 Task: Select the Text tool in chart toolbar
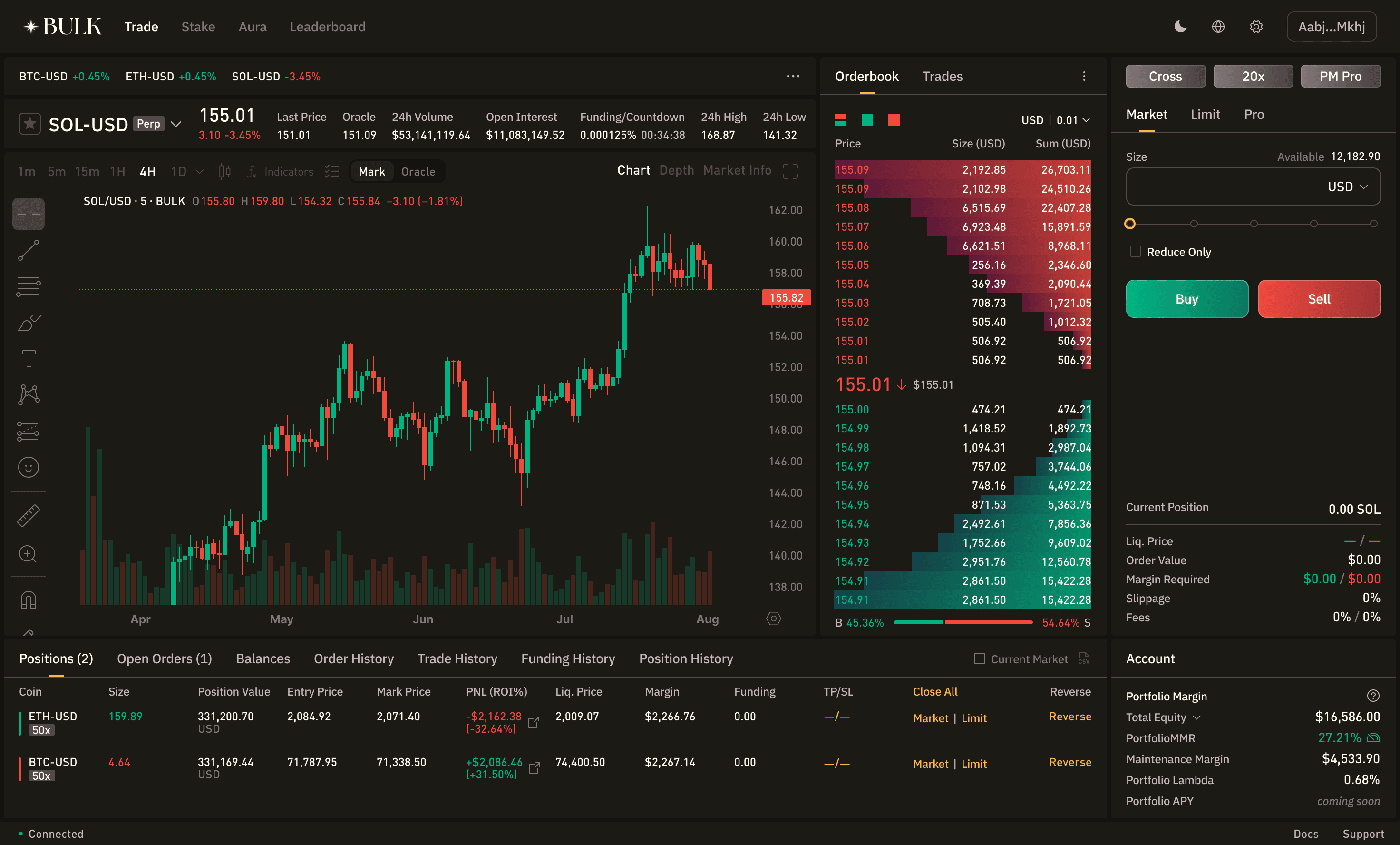pyautogui.click(x=29, y=359)
